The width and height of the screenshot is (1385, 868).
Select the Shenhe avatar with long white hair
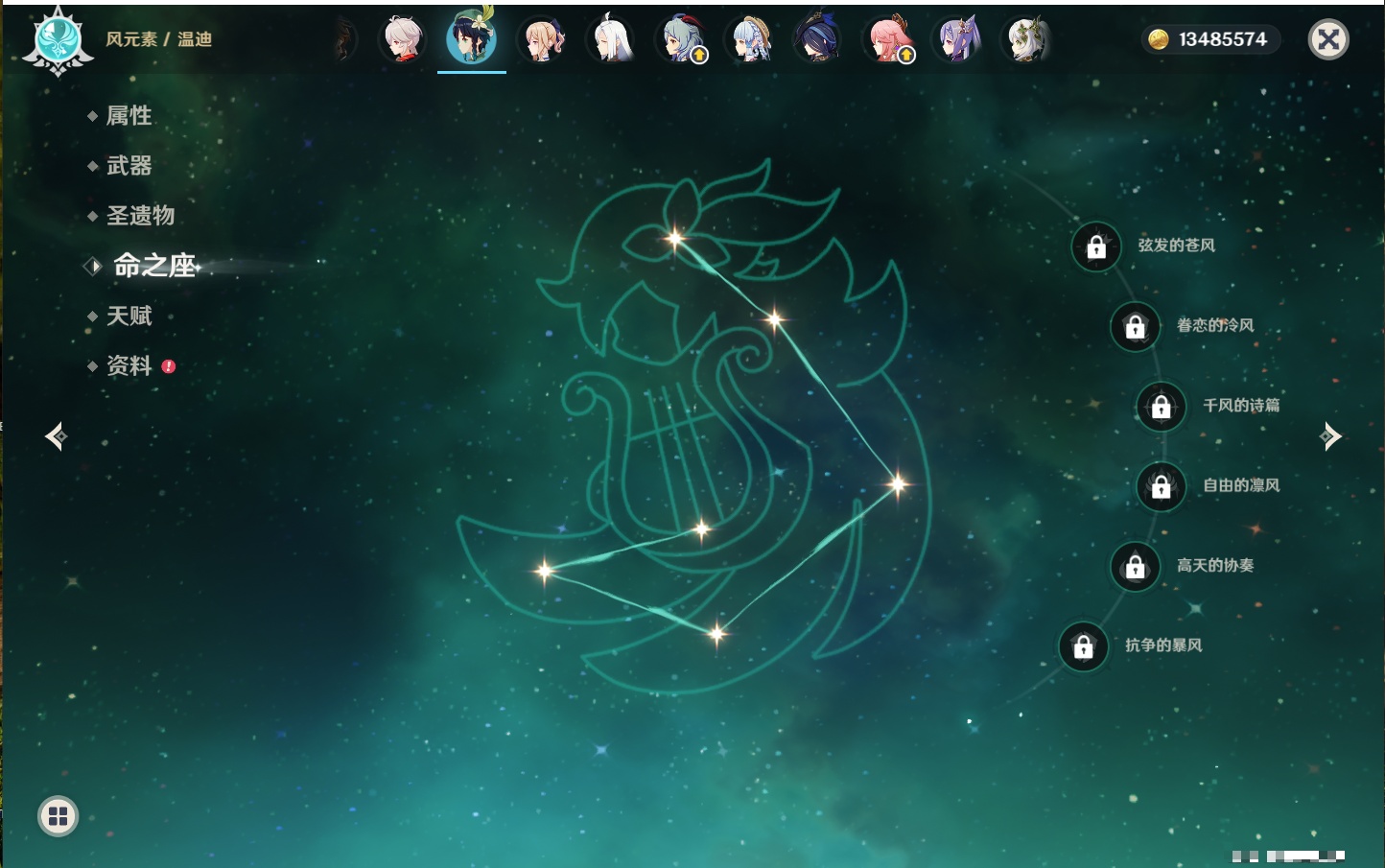click(611, 39)
